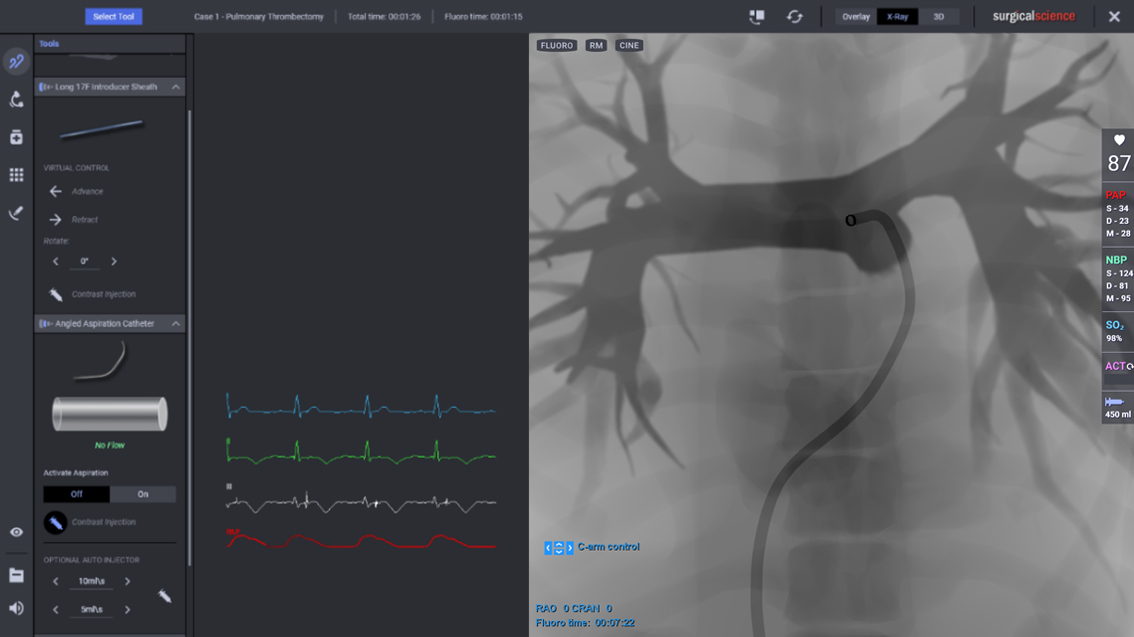Open the catheter tools sidebar icon

pyautogui.click(x=16, y=61)
